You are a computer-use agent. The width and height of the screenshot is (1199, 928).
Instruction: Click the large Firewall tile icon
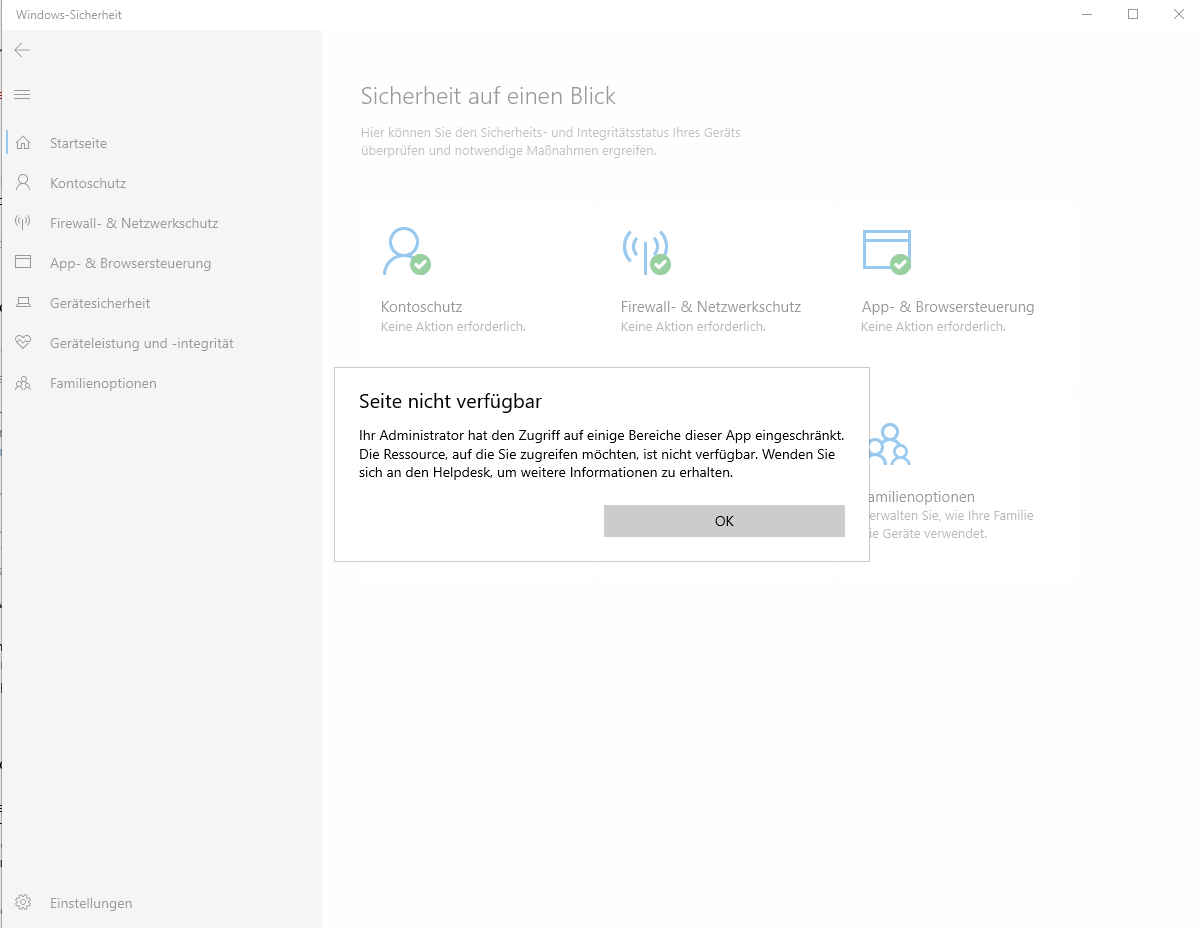coord(646,251)
